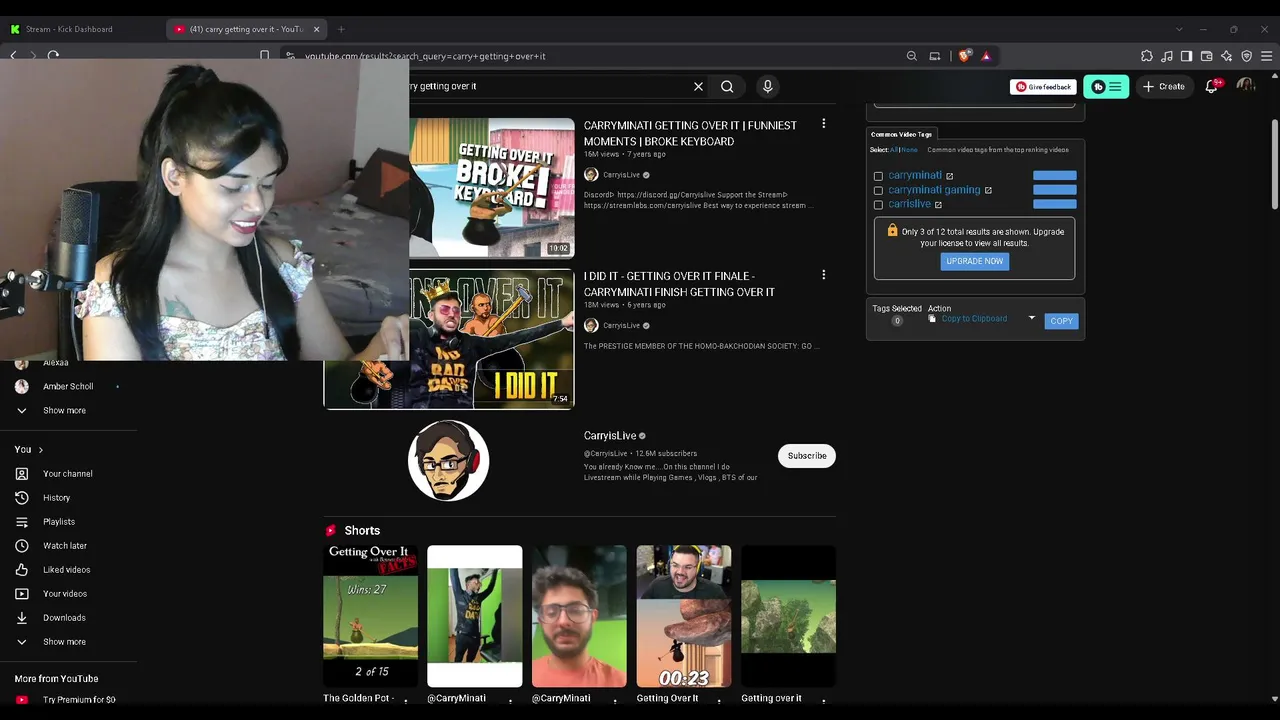This screenshot has height=720, width=1280.
Task: Open the CarryisLive channel avatar
Action: [x=449, y=460]
